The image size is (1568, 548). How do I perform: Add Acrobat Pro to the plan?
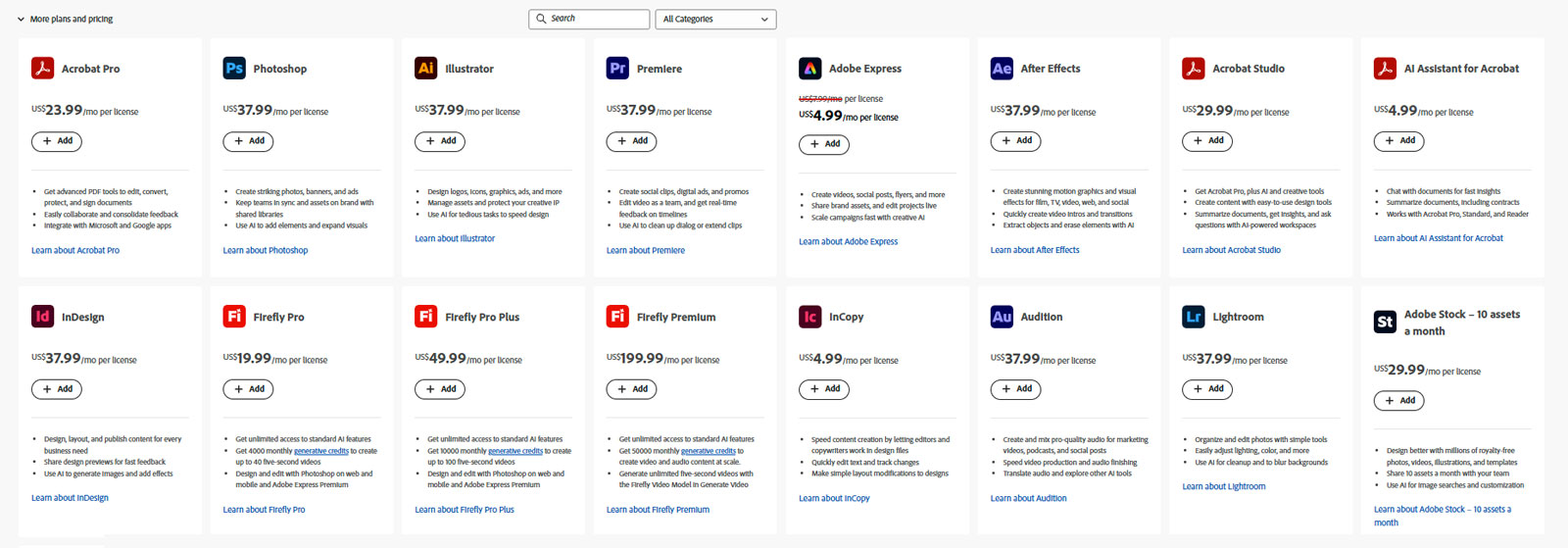(x=57, y=141)
